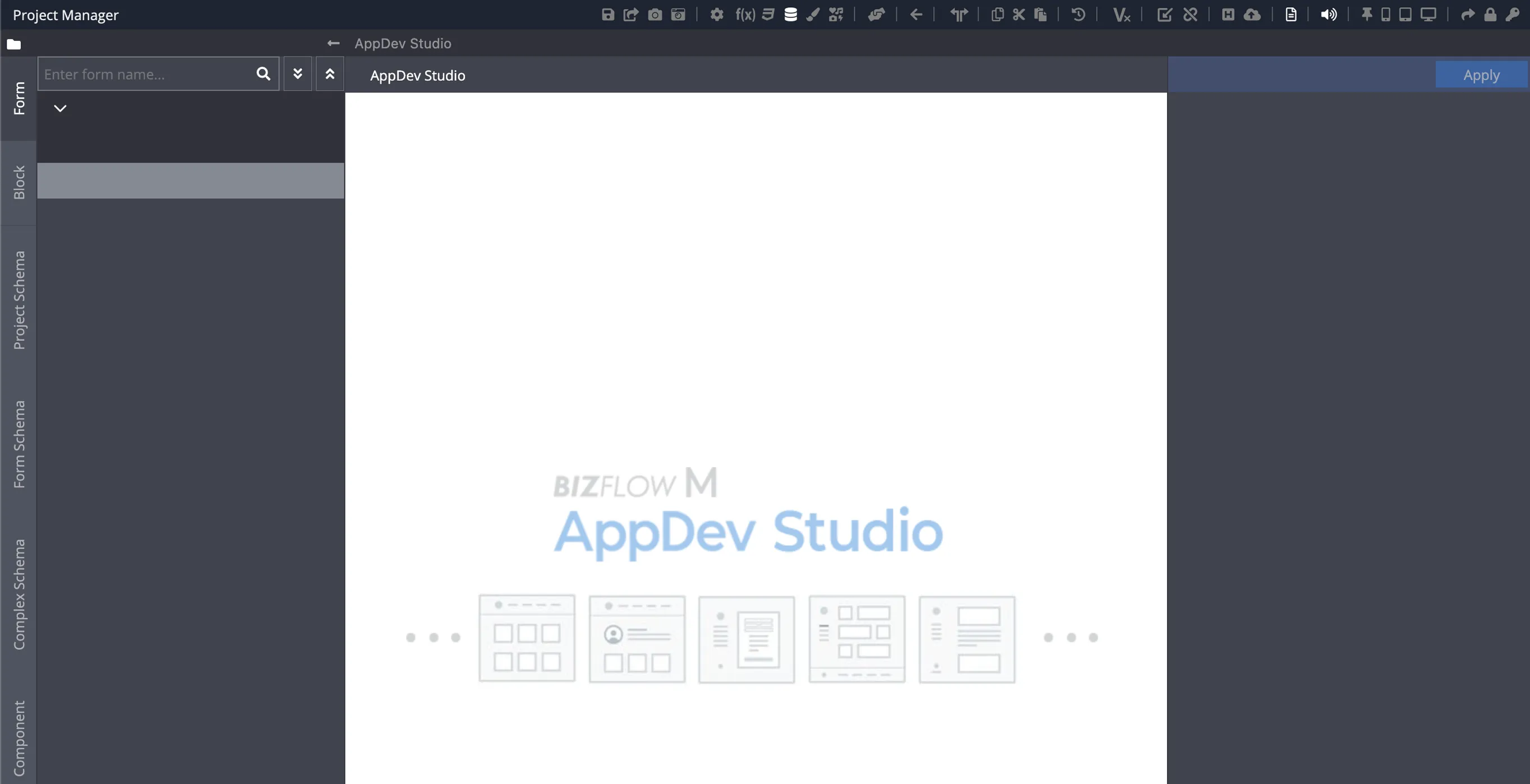Click the Project Manager title
Viewport: 1530px width, 784px height.
click(x=66, y=16)
